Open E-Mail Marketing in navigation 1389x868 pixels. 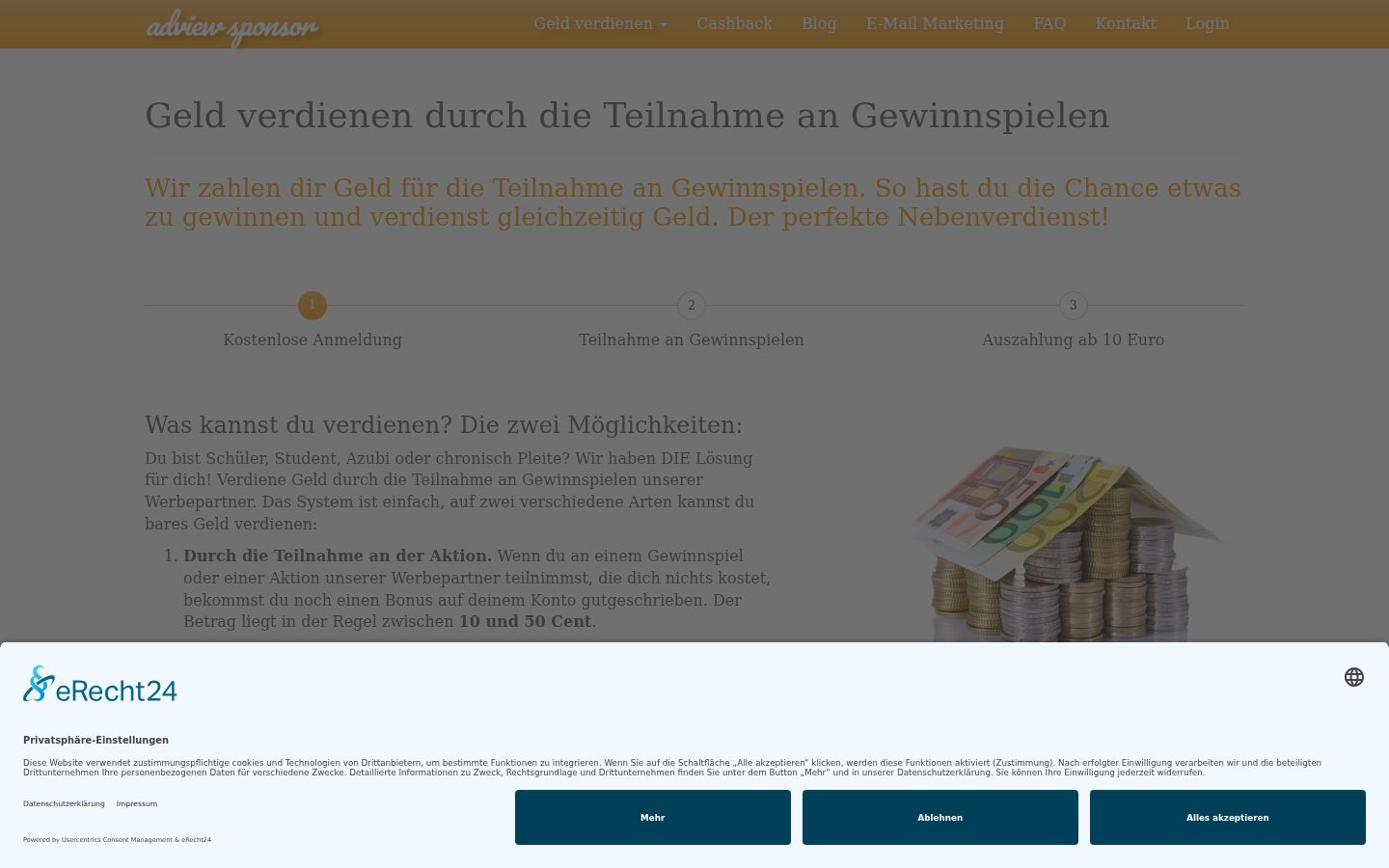(x=935, y=23)
